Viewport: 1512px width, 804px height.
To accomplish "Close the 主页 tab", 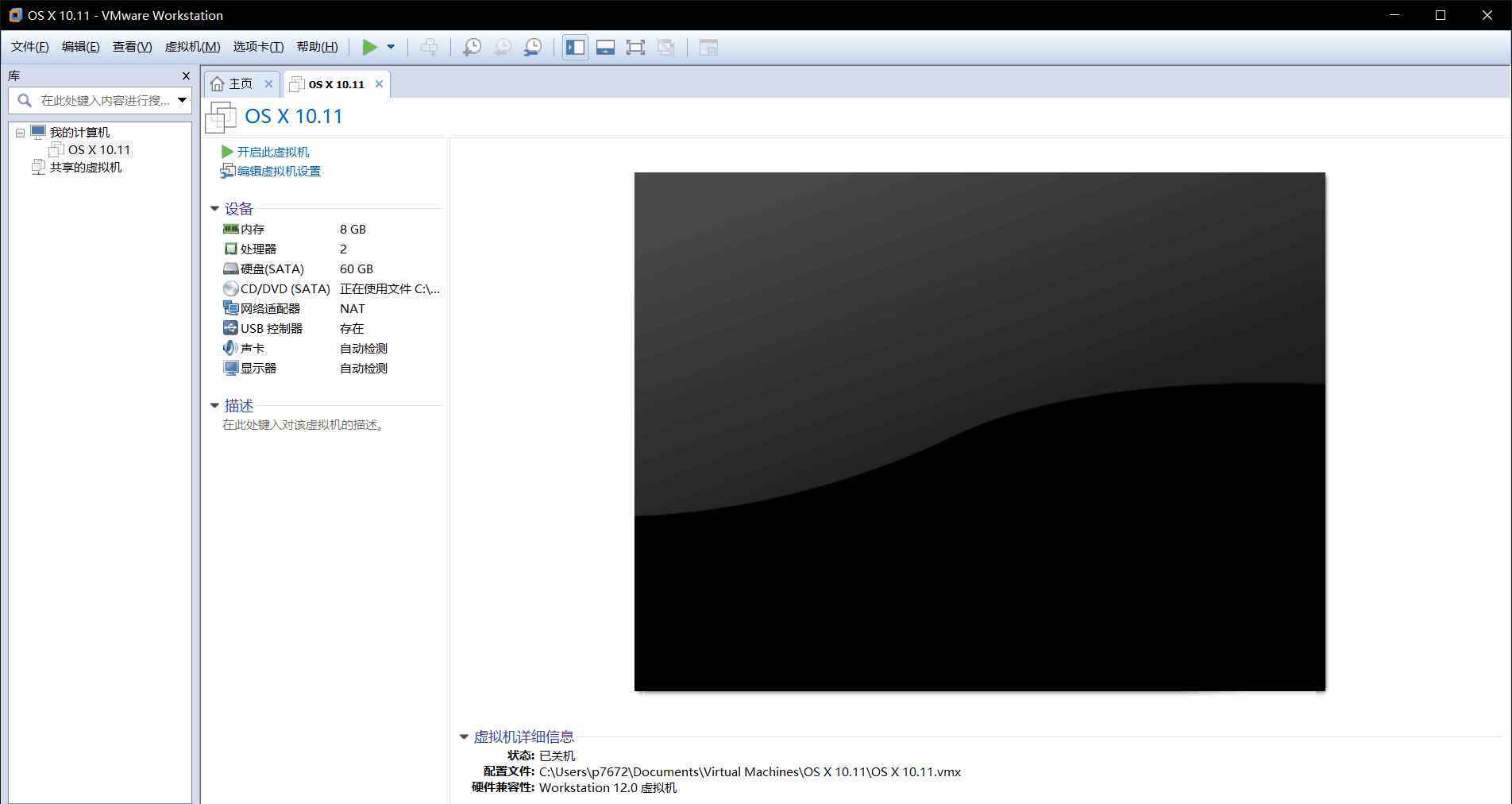I will 268,83.
